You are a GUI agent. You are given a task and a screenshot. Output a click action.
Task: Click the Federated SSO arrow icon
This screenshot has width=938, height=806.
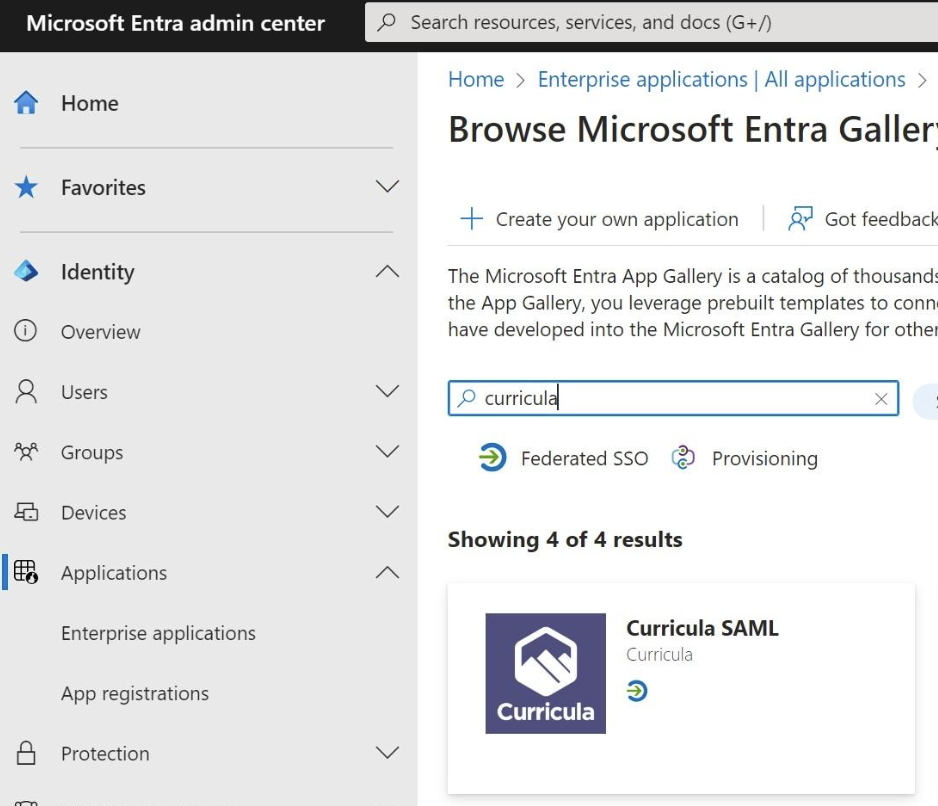[x=492, y=458]
